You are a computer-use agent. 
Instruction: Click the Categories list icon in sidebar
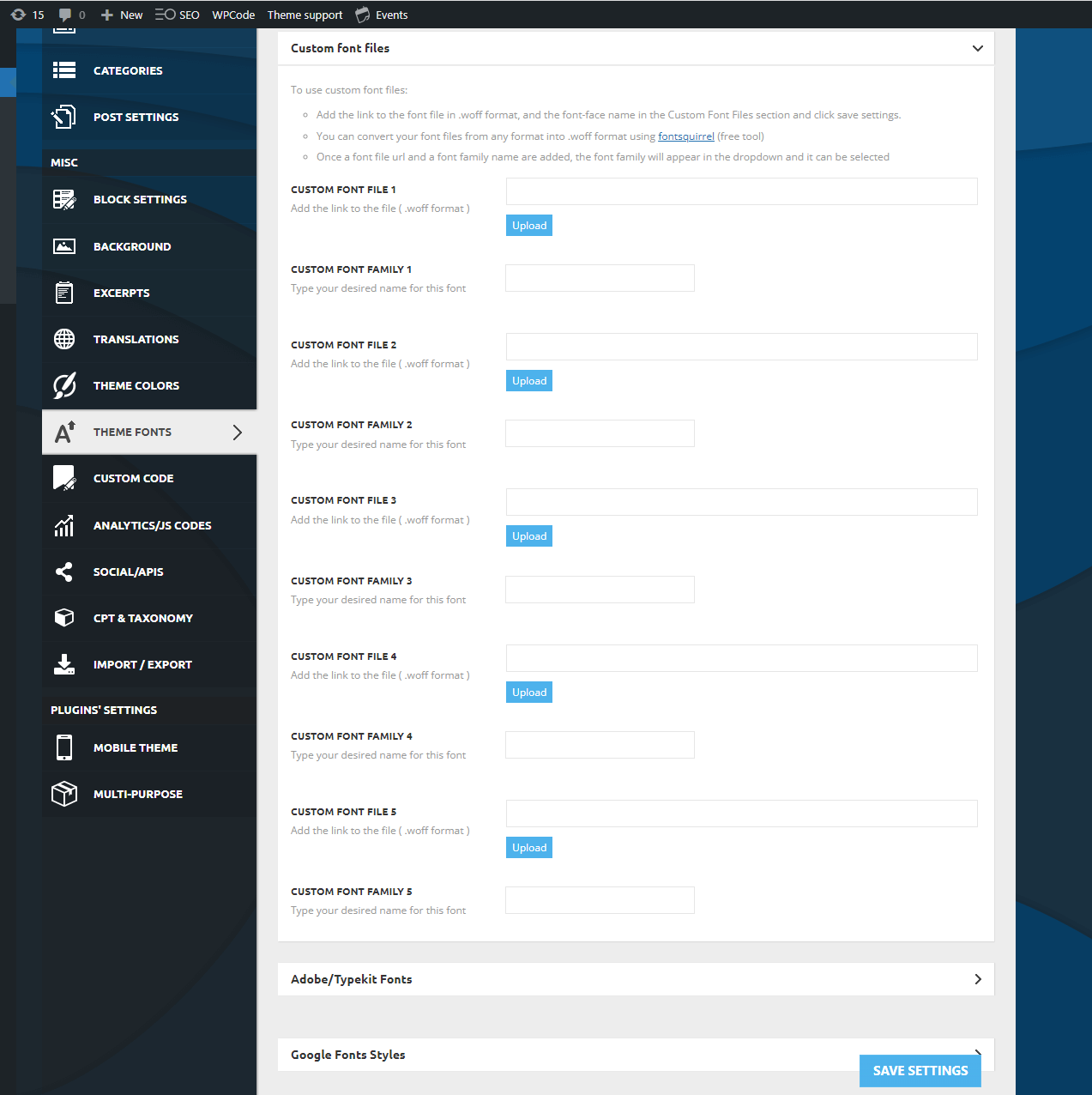point(64,70)
